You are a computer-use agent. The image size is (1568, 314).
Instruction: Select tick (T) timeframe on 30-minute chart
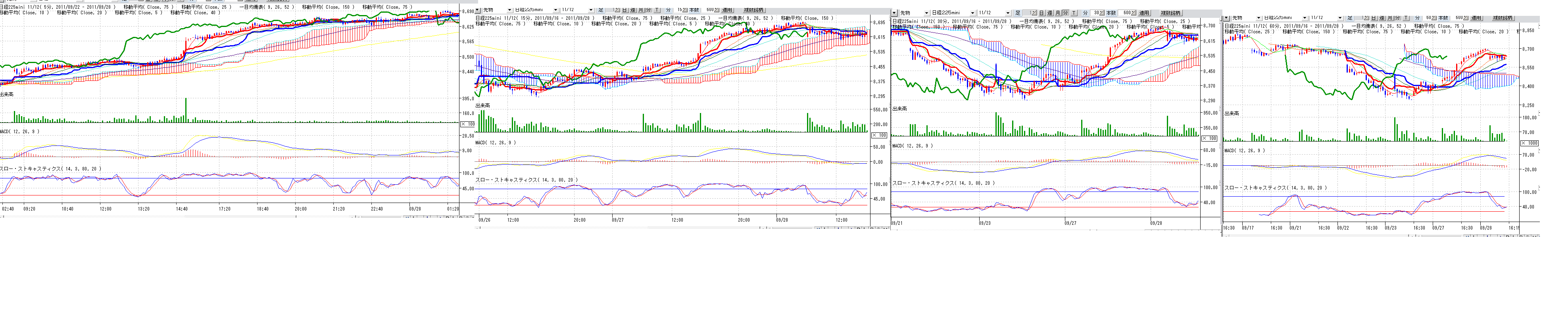[1074, 13]
